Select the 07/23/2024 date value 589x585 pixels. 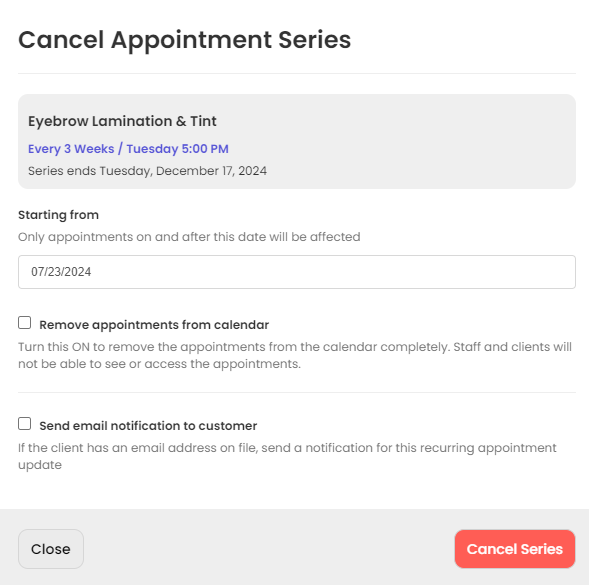(61, 272)
